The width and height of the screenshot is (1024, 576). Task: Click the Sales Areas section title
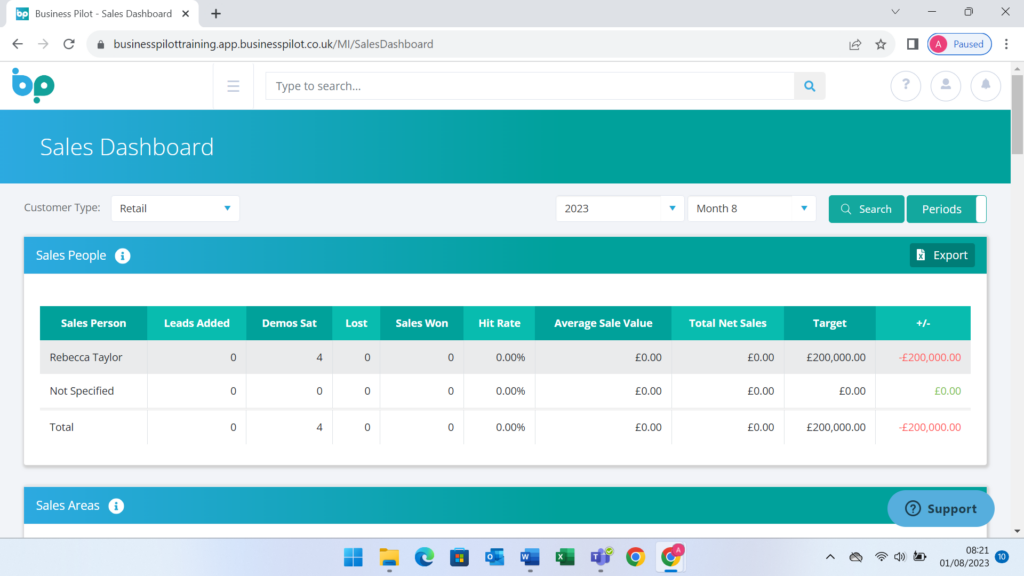point(68,505)
